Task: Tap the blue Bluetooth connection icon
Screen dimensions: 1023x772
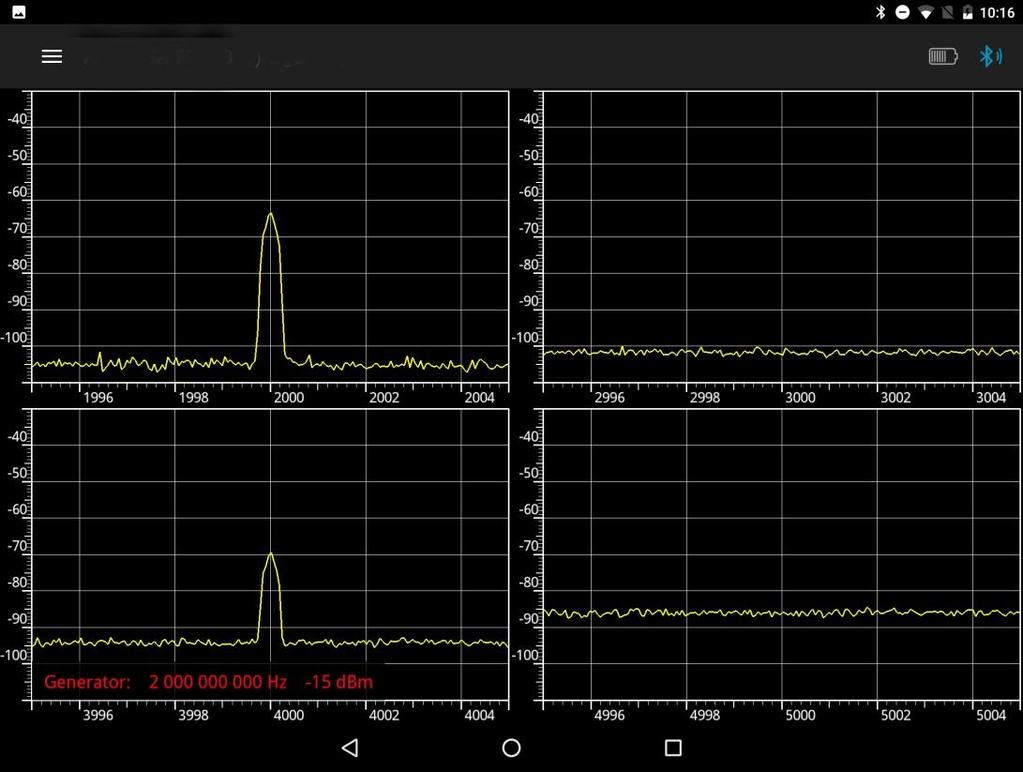Action: (x=990, y=57)
